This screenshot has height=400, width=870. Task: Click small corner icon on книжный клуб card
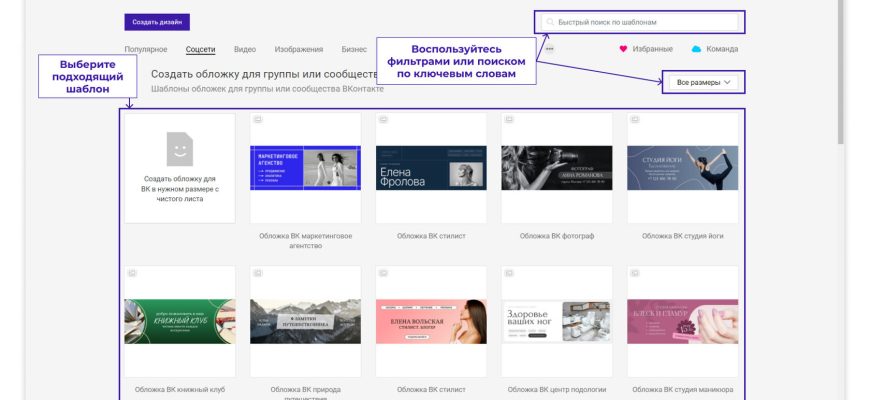coord(131,272)
